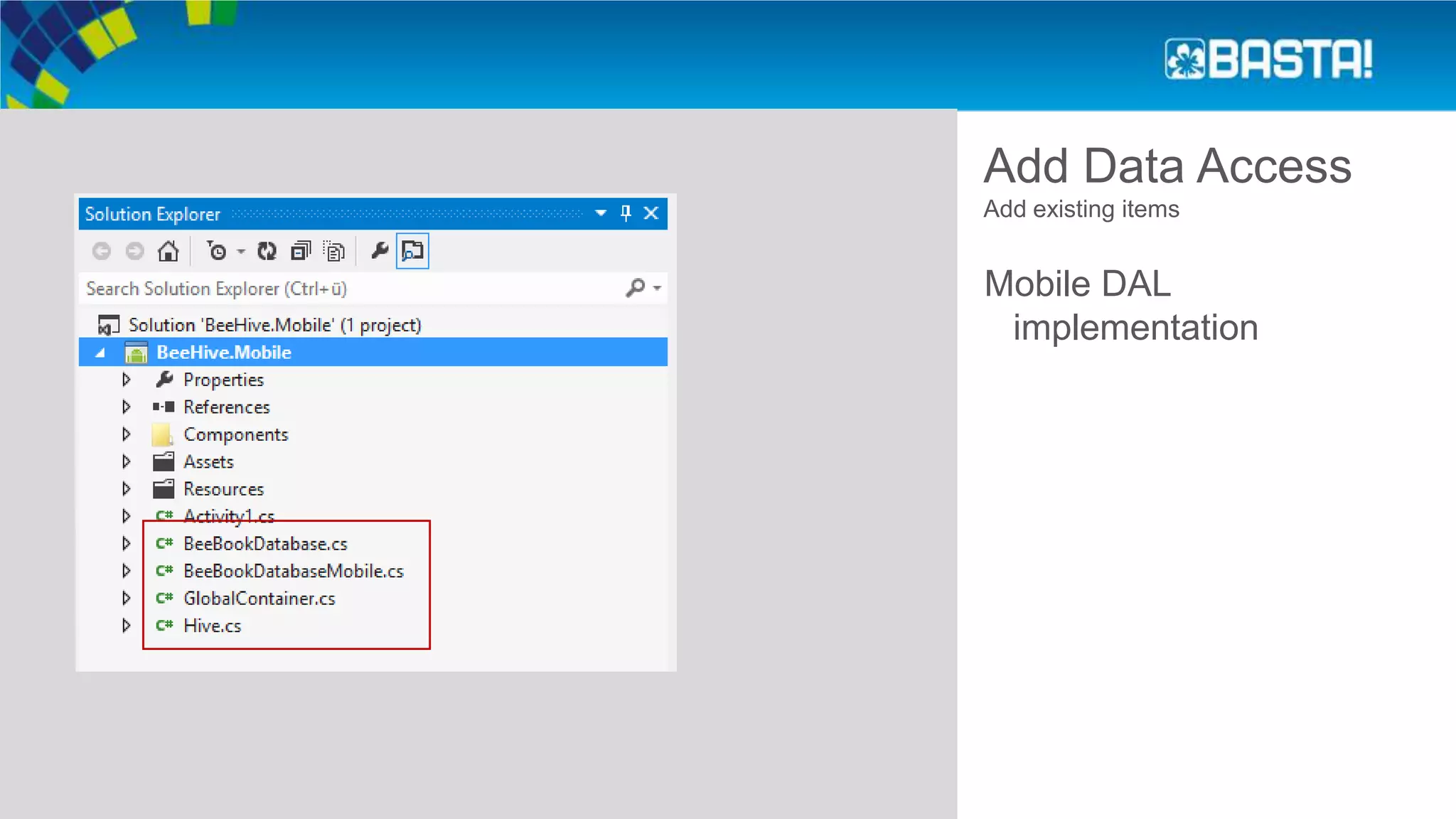1456x819 pixels.
Task: Select the Assets folder
Action: coord(208,462)
